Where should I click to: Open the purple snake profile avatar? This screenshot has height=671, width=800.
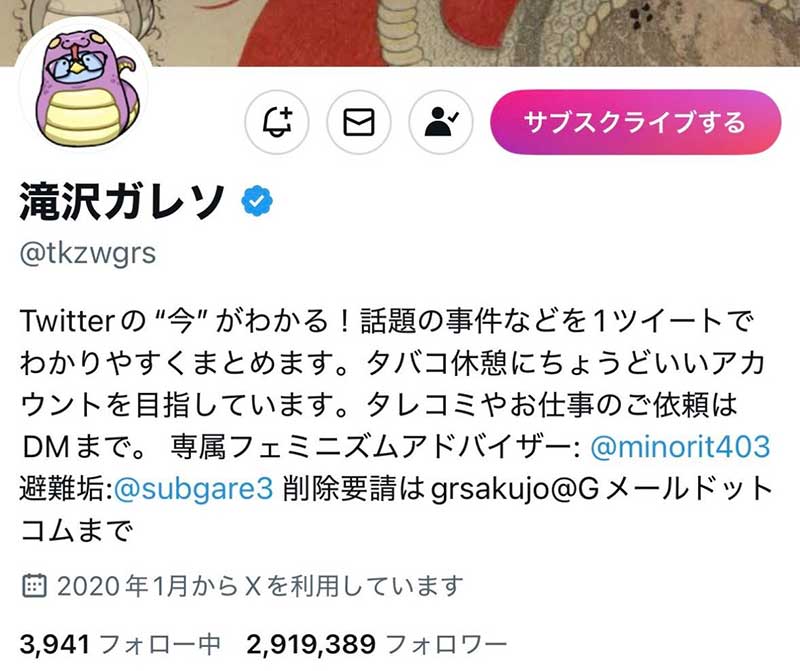tap(84, 85)
